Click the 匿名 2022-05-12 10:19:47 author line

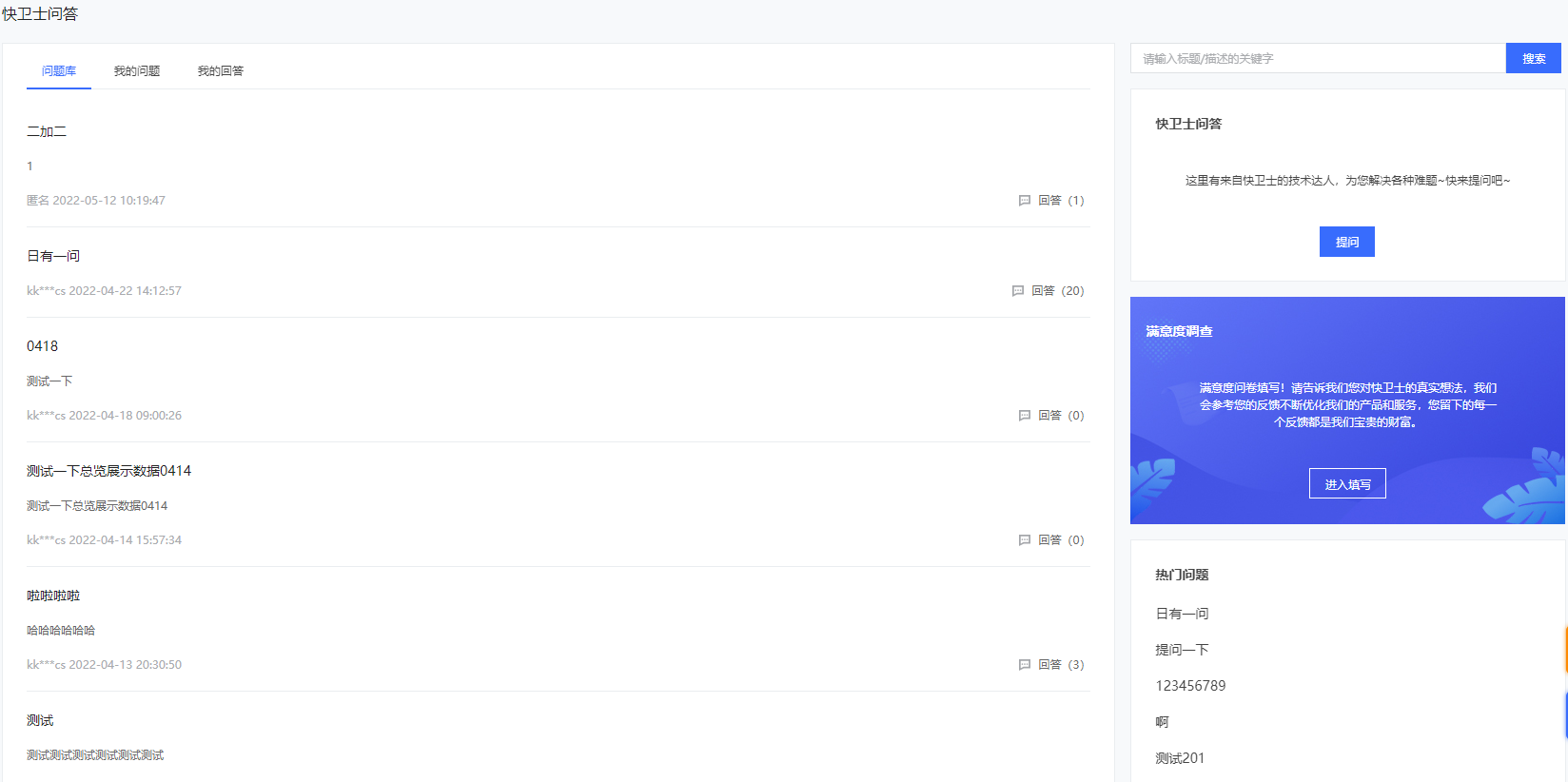(x=96, y=201)
